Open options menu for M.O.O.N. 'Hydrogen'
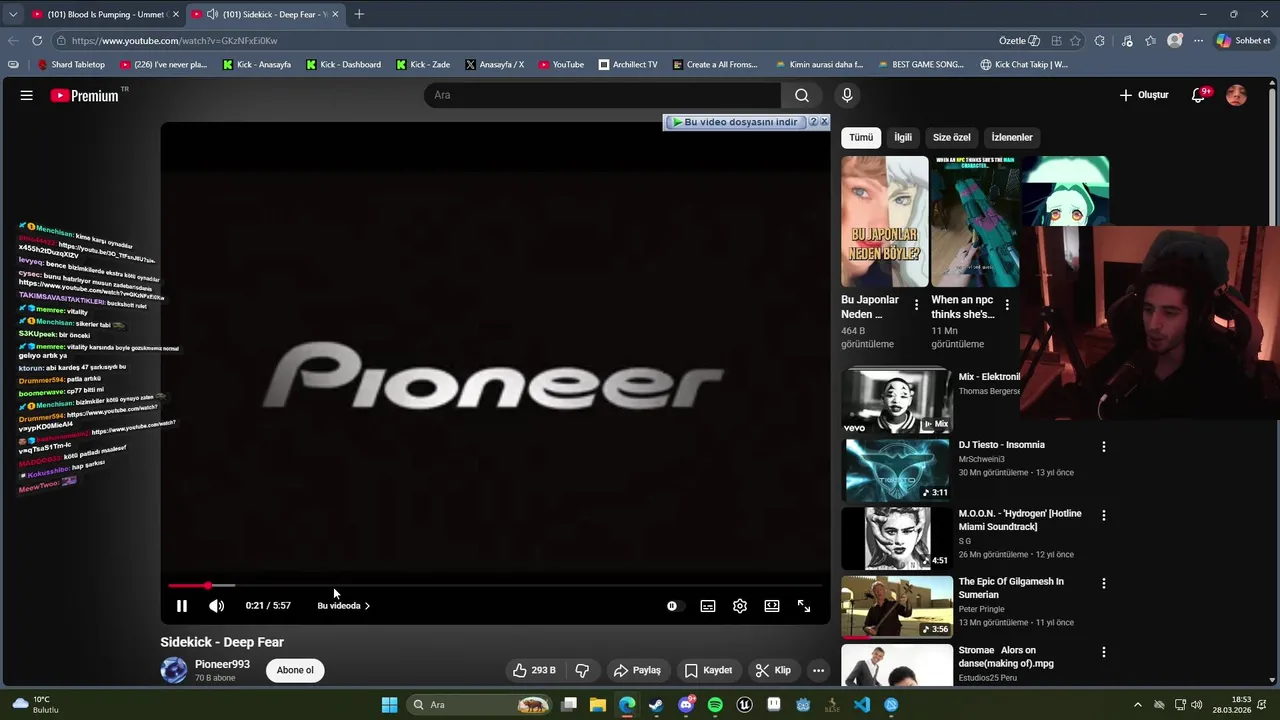This screenshot has height=720, width=1280. click(1104, 516)
